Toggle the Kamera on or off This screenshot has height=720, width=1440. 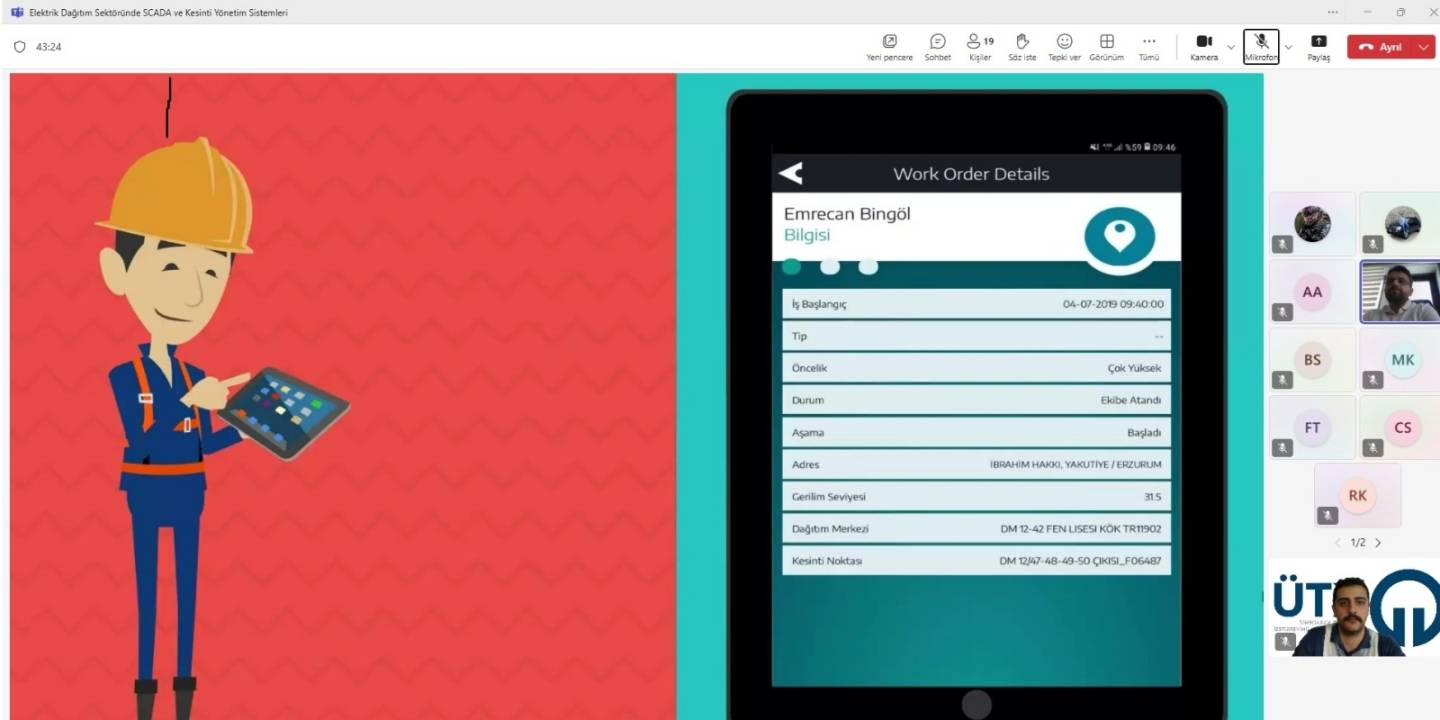pyautogui.click(x=1204, y=47)
